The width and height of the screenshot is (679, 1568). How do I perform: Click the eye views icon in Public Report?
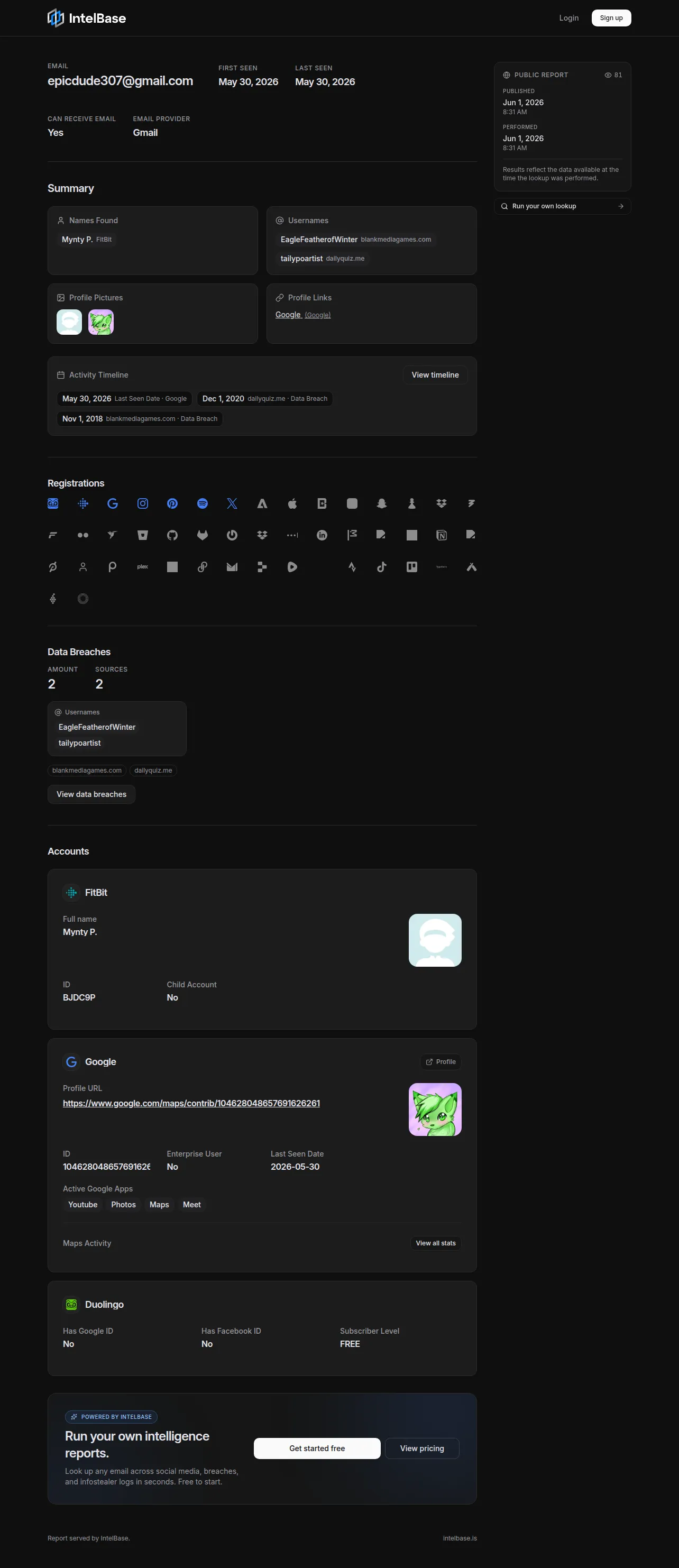608,75
